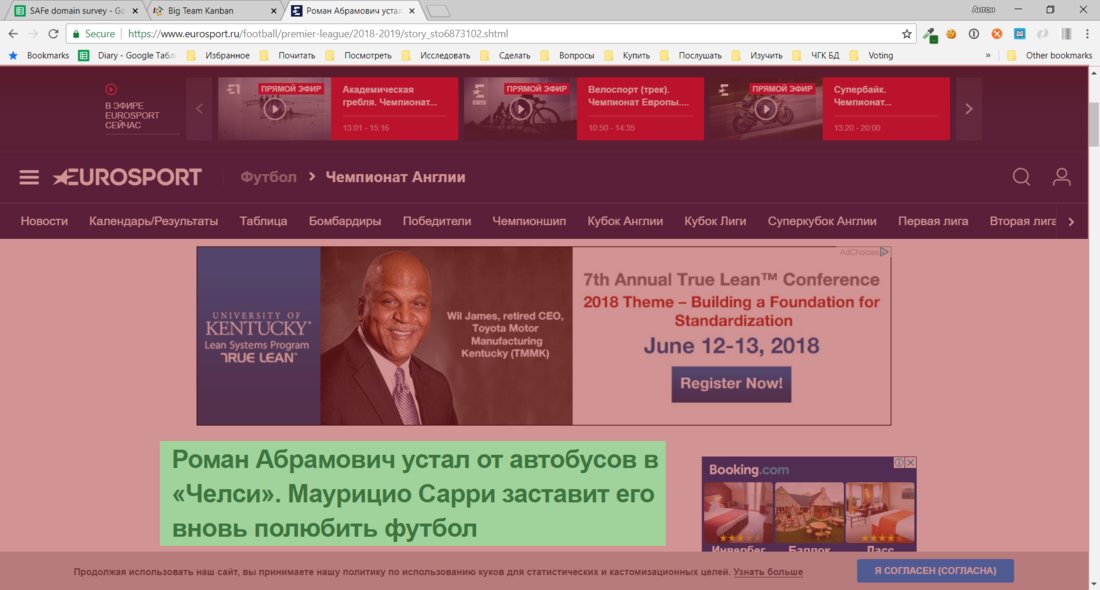Close the Big Team Kanban tab

(274, 11)
